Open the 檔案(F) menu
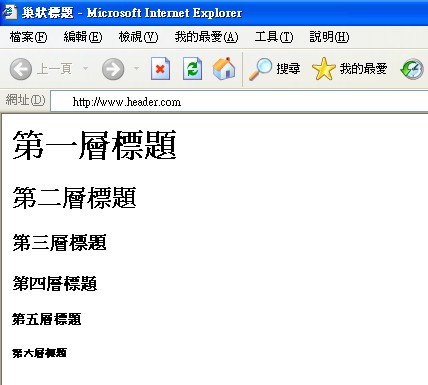This screenshot has height=385, width=428. pyautogui.click(x=28, y=37)
